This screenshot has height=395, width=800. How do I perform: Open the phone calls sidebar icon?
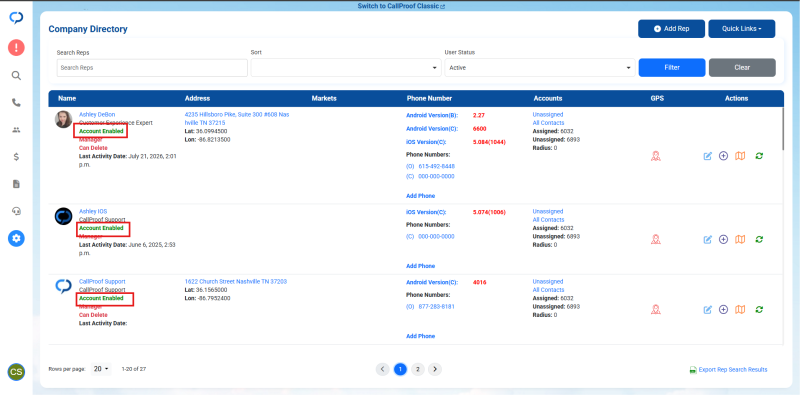click(x=16, y=103)
